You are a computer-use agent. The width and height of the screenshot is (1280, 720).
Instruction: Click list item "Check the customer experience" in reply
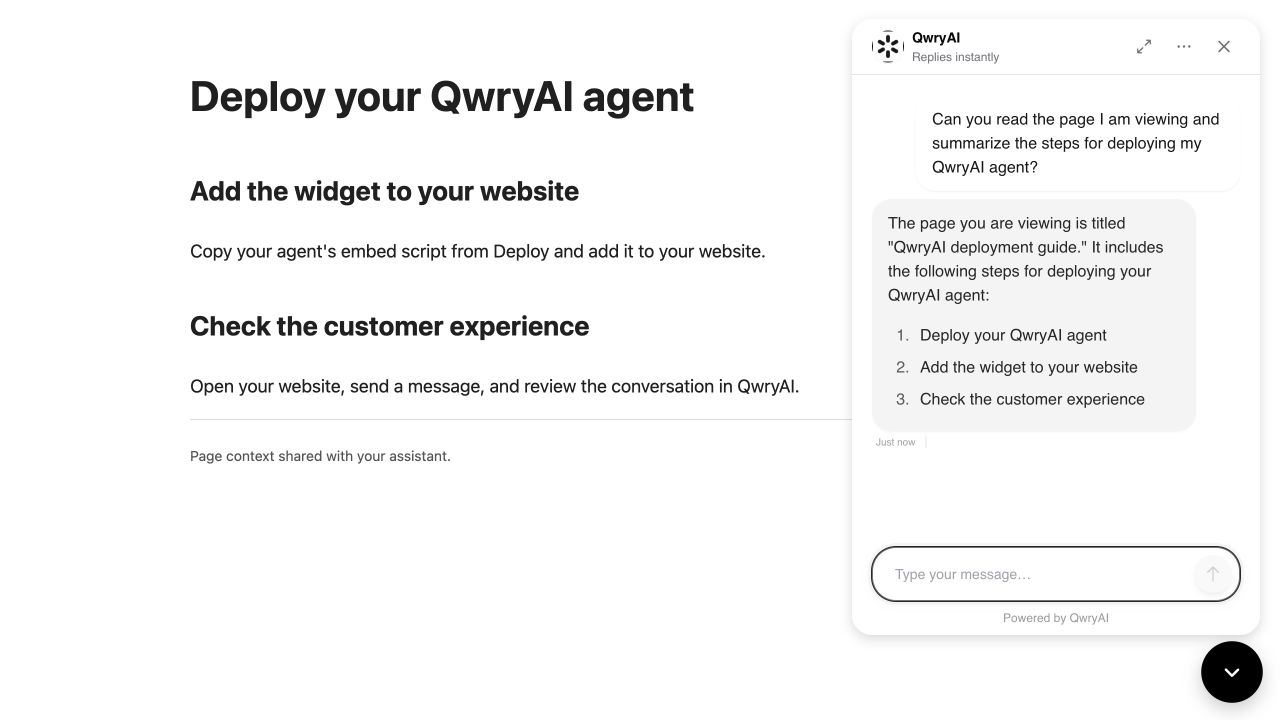[1032, 399]
